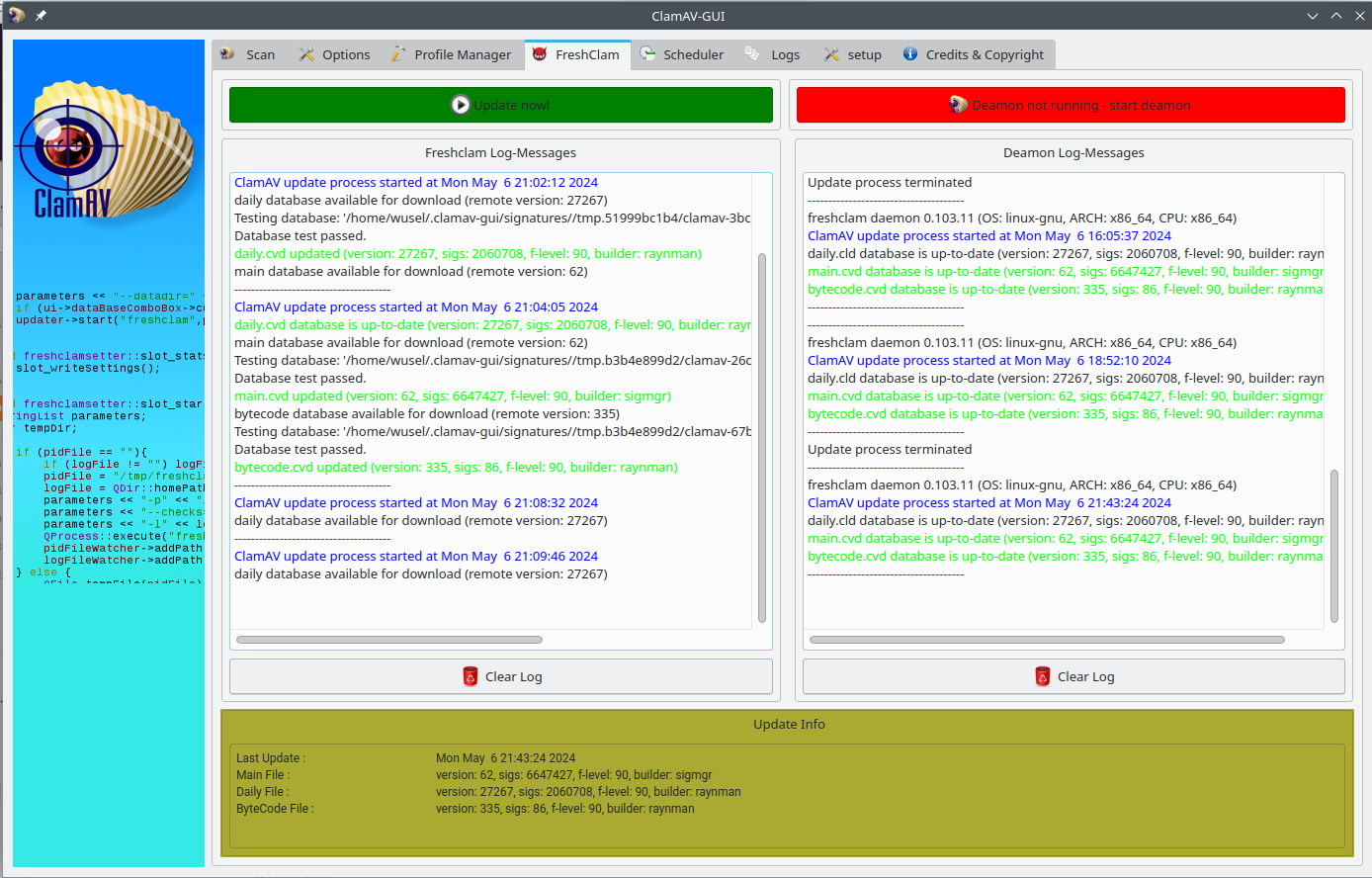
Task: Click the red Clear Log icon below Freshclam messages
Action: [x=470, y=676]
